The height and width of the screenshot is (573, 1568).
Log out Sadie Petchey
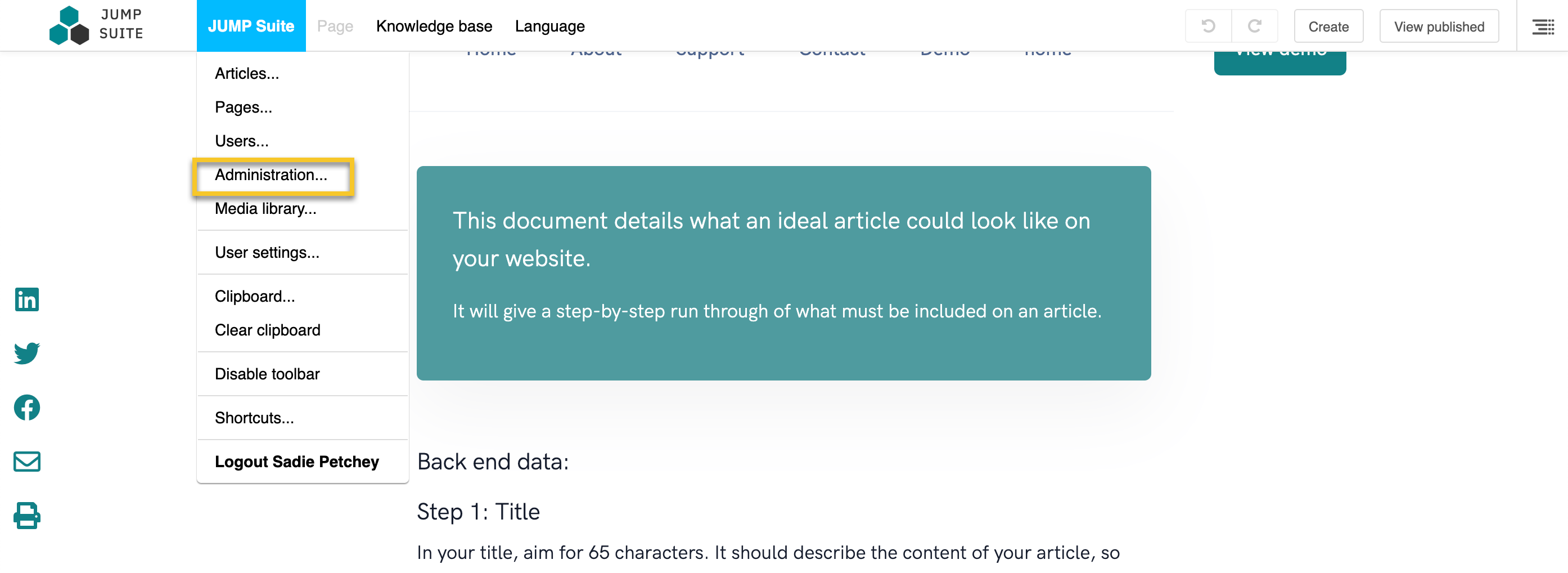pyautogui.click(x=303, y=462)
